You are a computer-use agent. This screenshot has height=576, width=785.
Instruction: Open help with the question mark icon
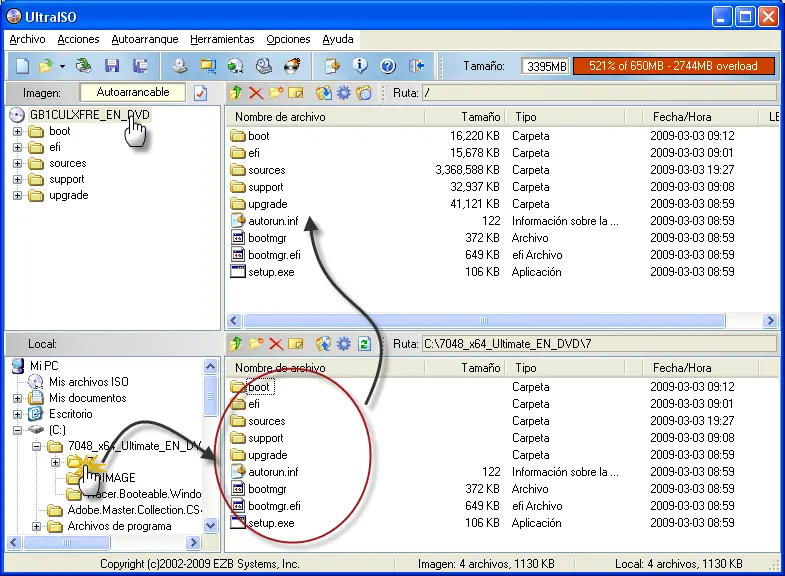[x=388, y=66]
